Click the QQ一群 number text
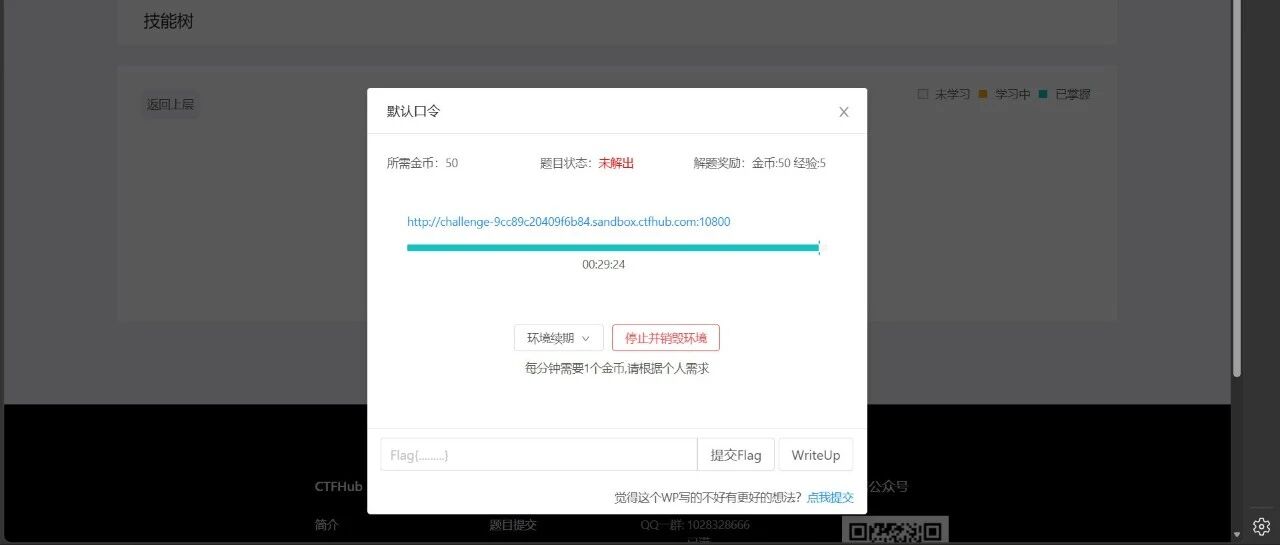 pyautogui.click(x=695, y=525)
